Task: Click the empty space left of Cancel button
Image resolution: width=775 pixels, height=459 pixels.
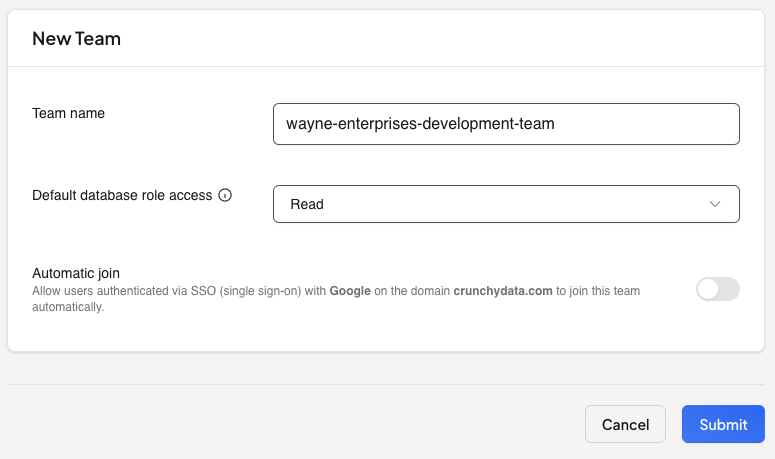Action: coord(300,424)
